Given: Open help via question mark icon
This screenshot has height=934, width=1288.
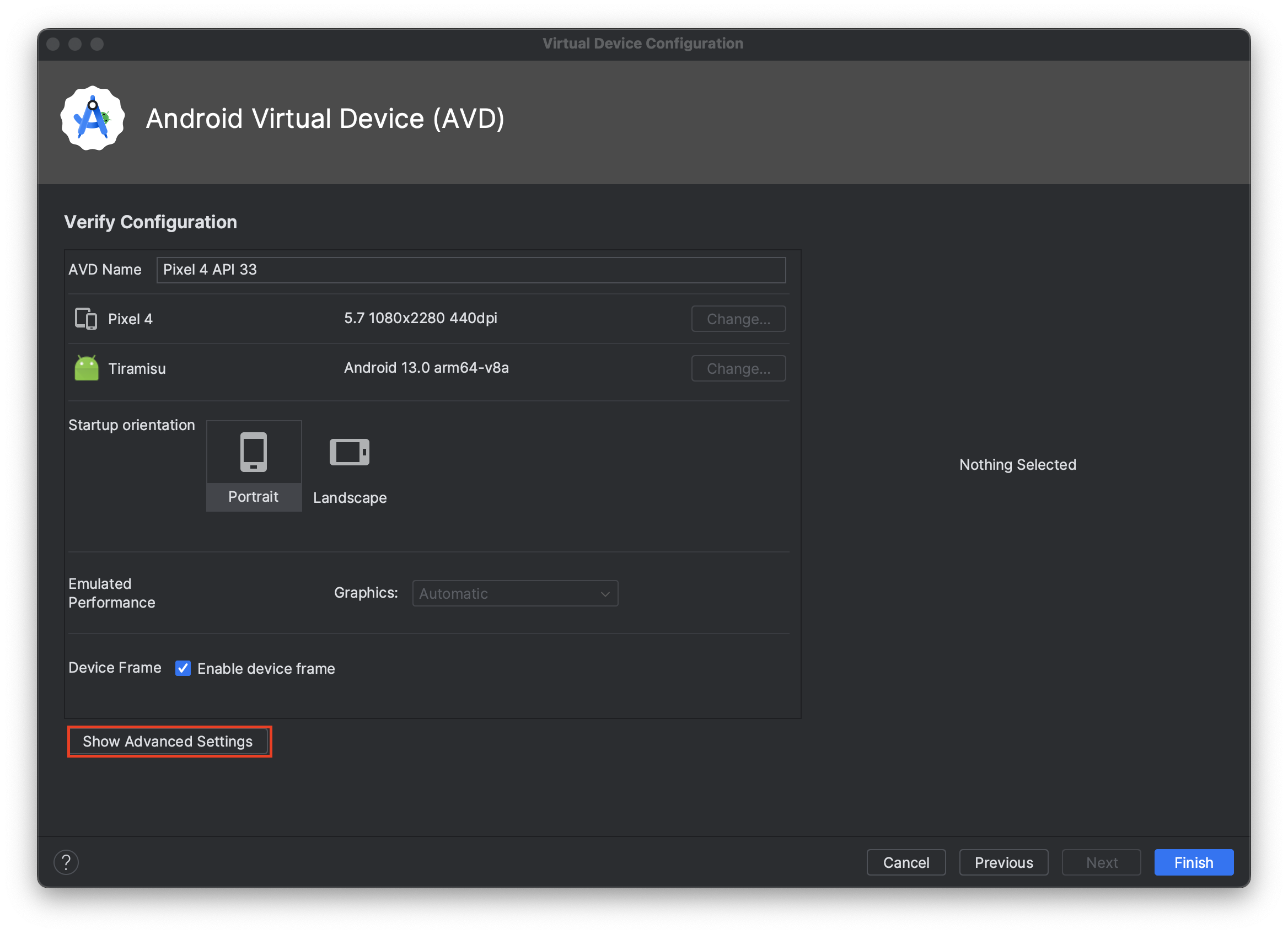Looking at the screenshot, I should click(x=66, y=862).
